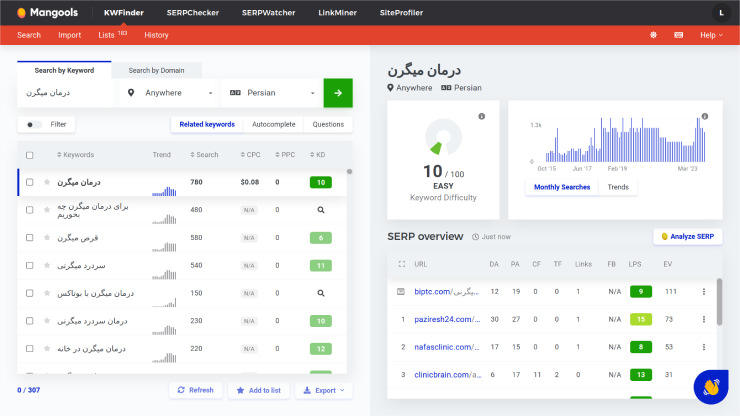Star the keyword قرص میگرن
740x416 pixels.
(47, 238)
